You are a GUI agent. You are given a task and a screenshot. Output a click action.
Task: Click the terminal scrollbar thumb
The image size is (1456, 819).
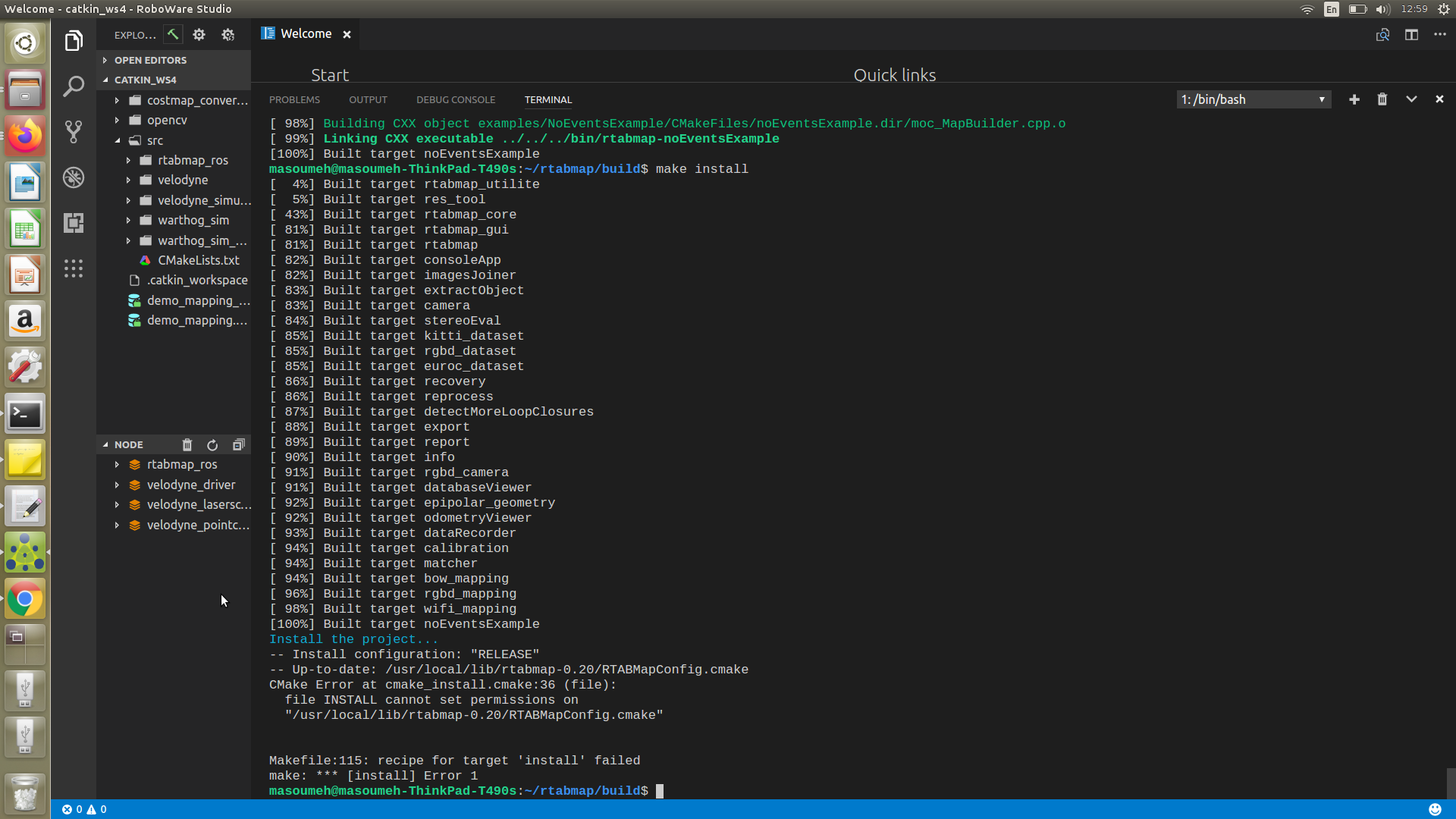pyautogui.click(x=1451, y=783)
